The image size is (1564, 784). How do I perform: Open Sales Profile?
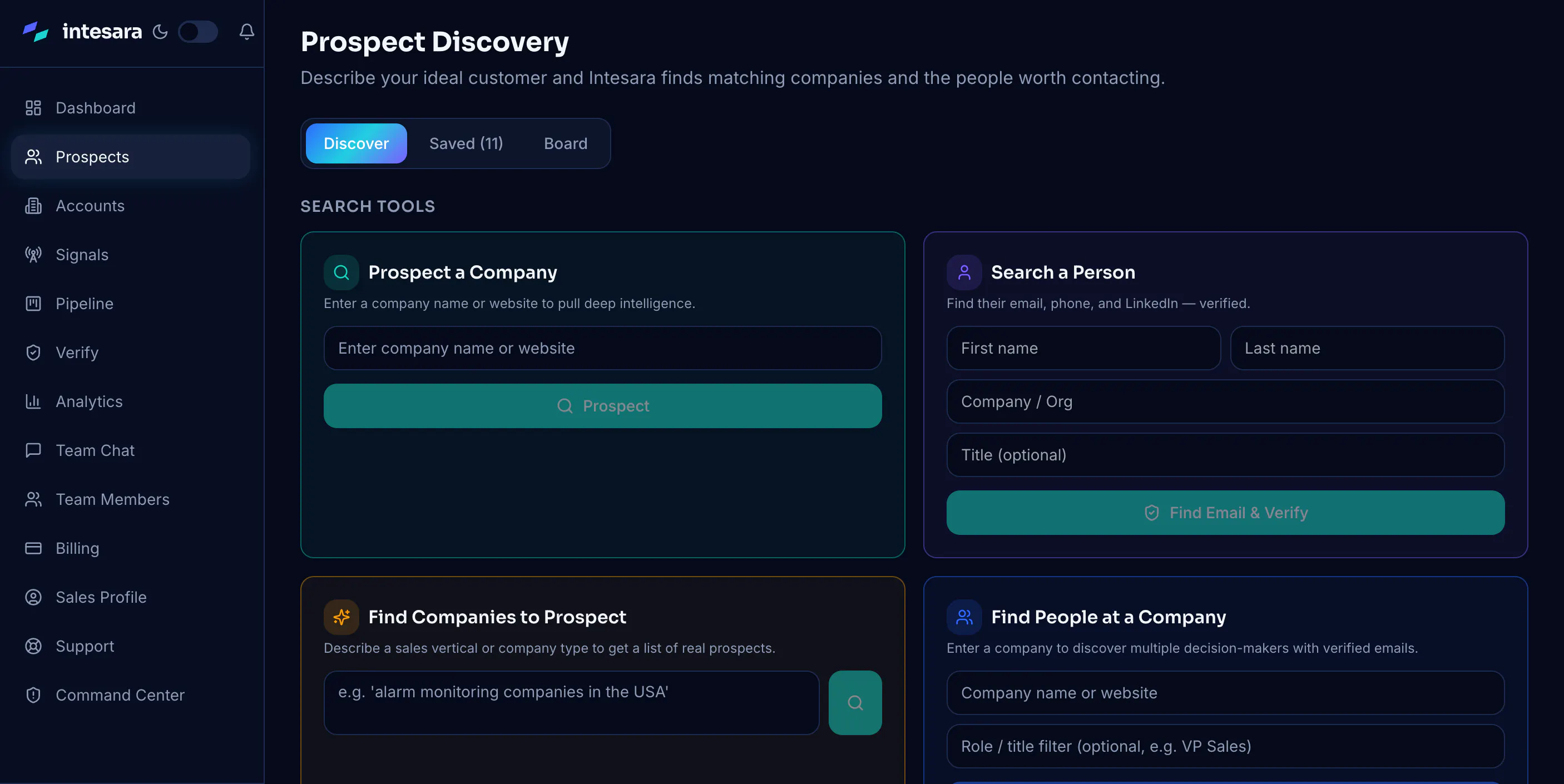point(131,597)
